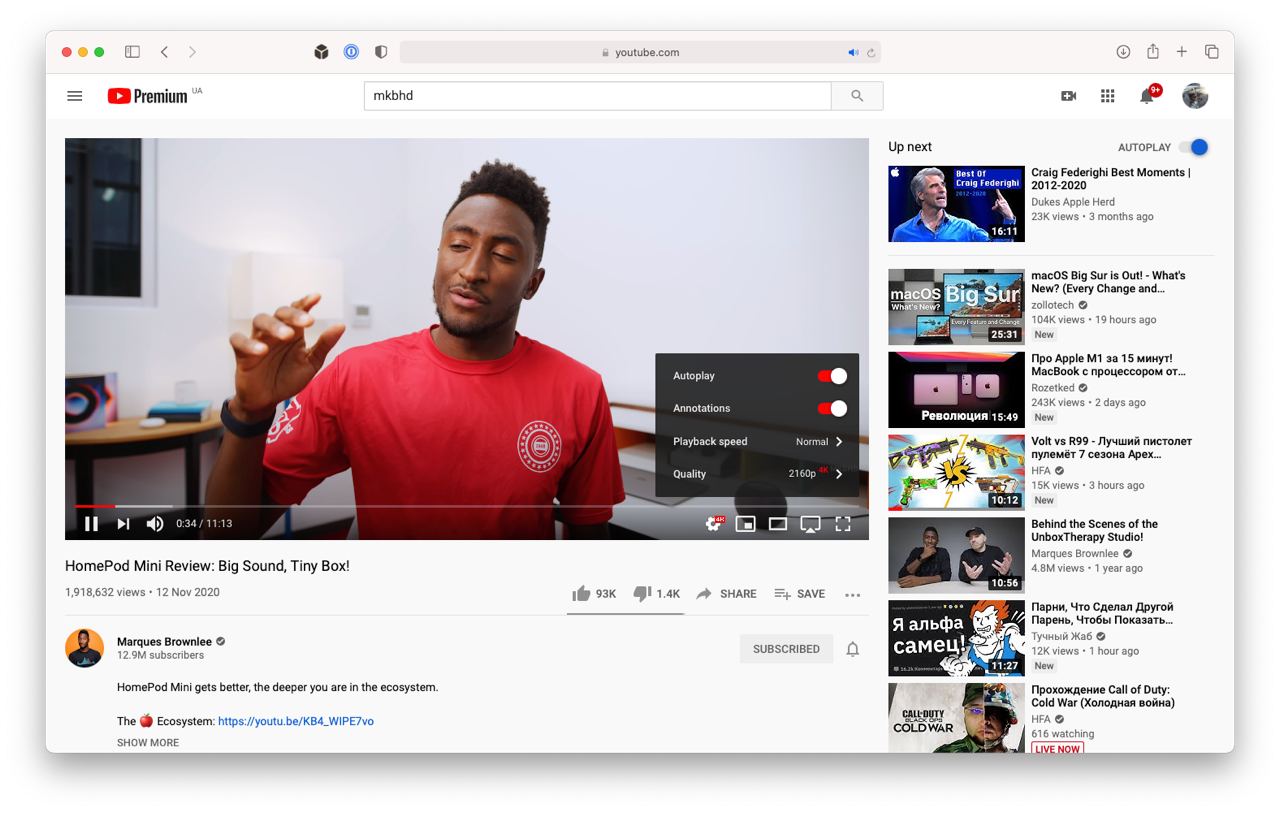This screenshot has height=813, width=1280.
Task: Click zollotech channel name
Action: 1053,305
